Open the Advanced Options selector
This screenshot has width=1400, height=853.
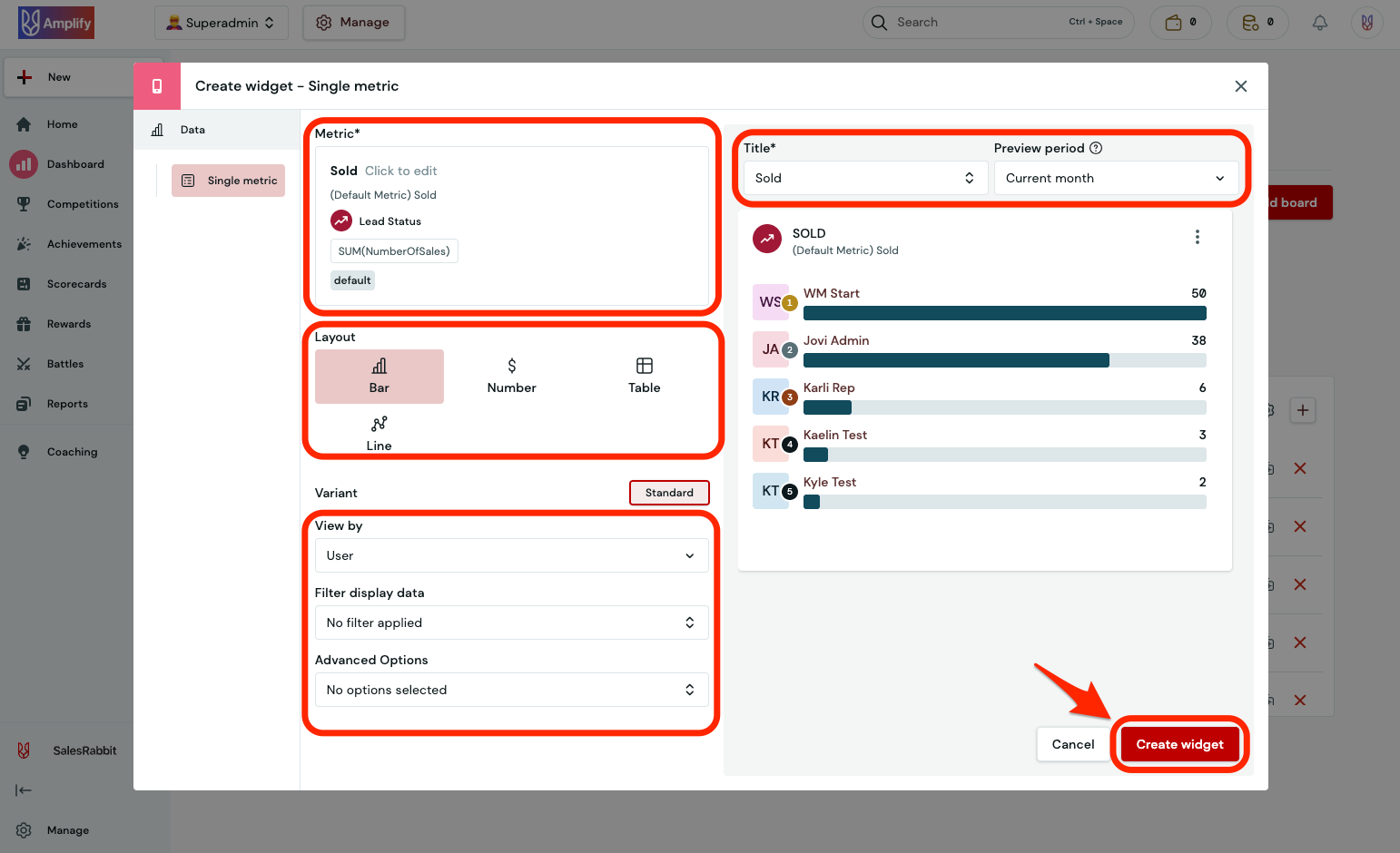click(x=511, y=690)
